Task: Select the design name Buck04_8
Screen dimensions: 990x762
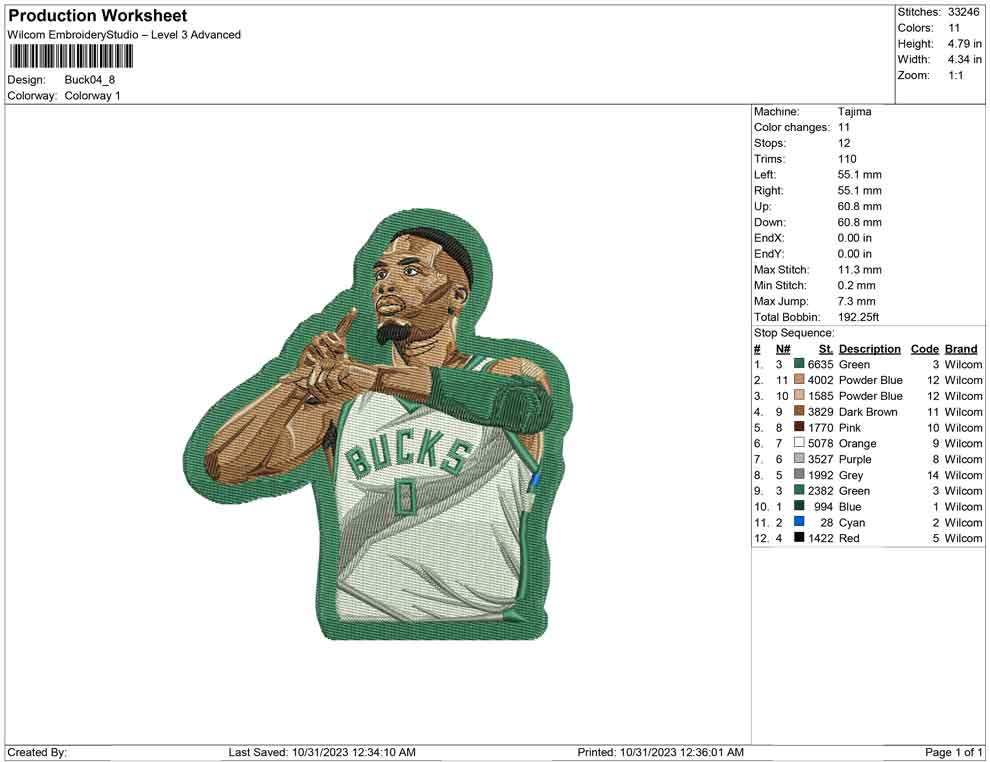Action: (x=90, y=80)
